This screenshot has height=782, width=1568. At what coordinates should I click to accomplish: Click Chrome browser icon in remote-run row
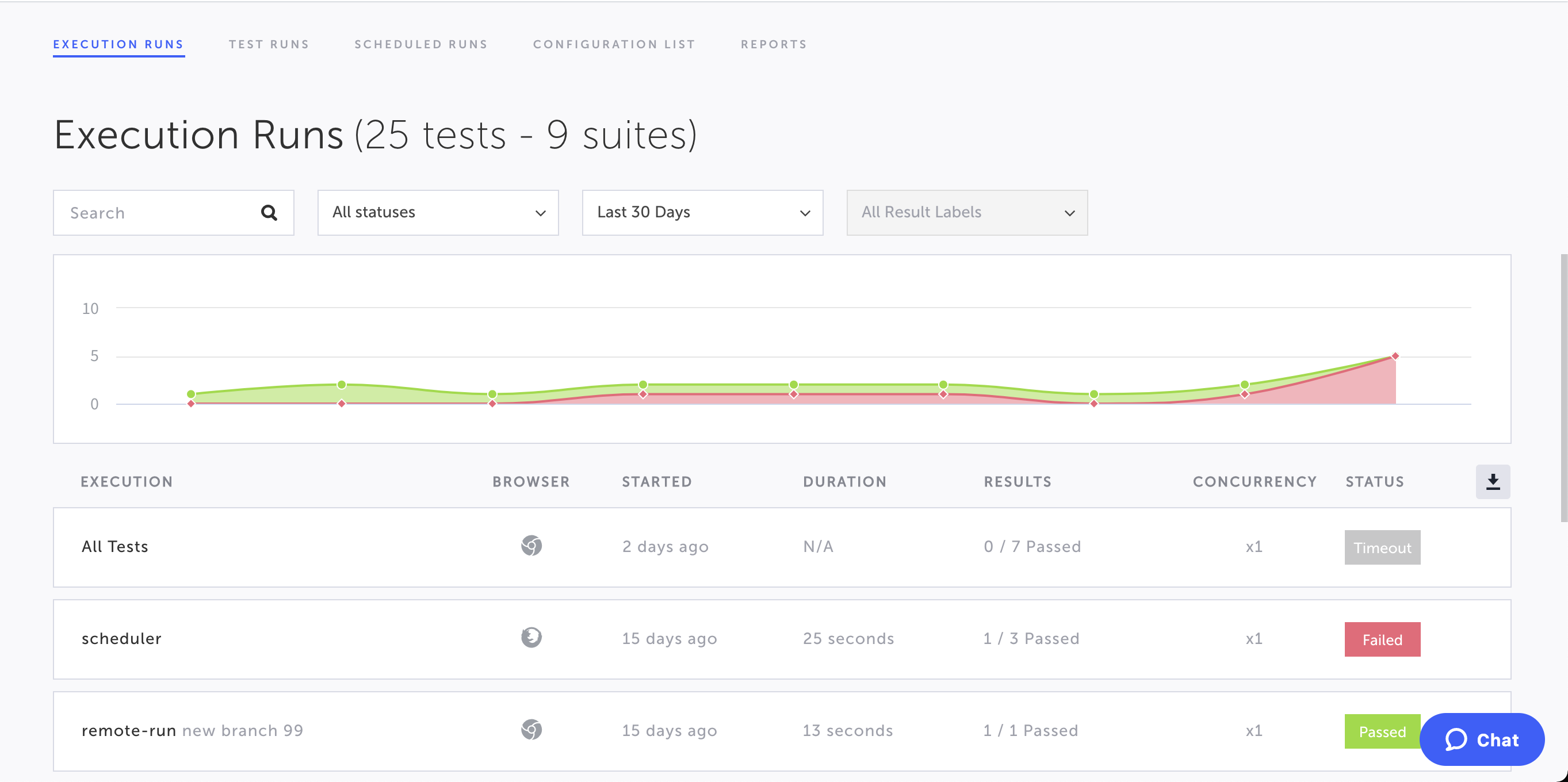(531, 730)
